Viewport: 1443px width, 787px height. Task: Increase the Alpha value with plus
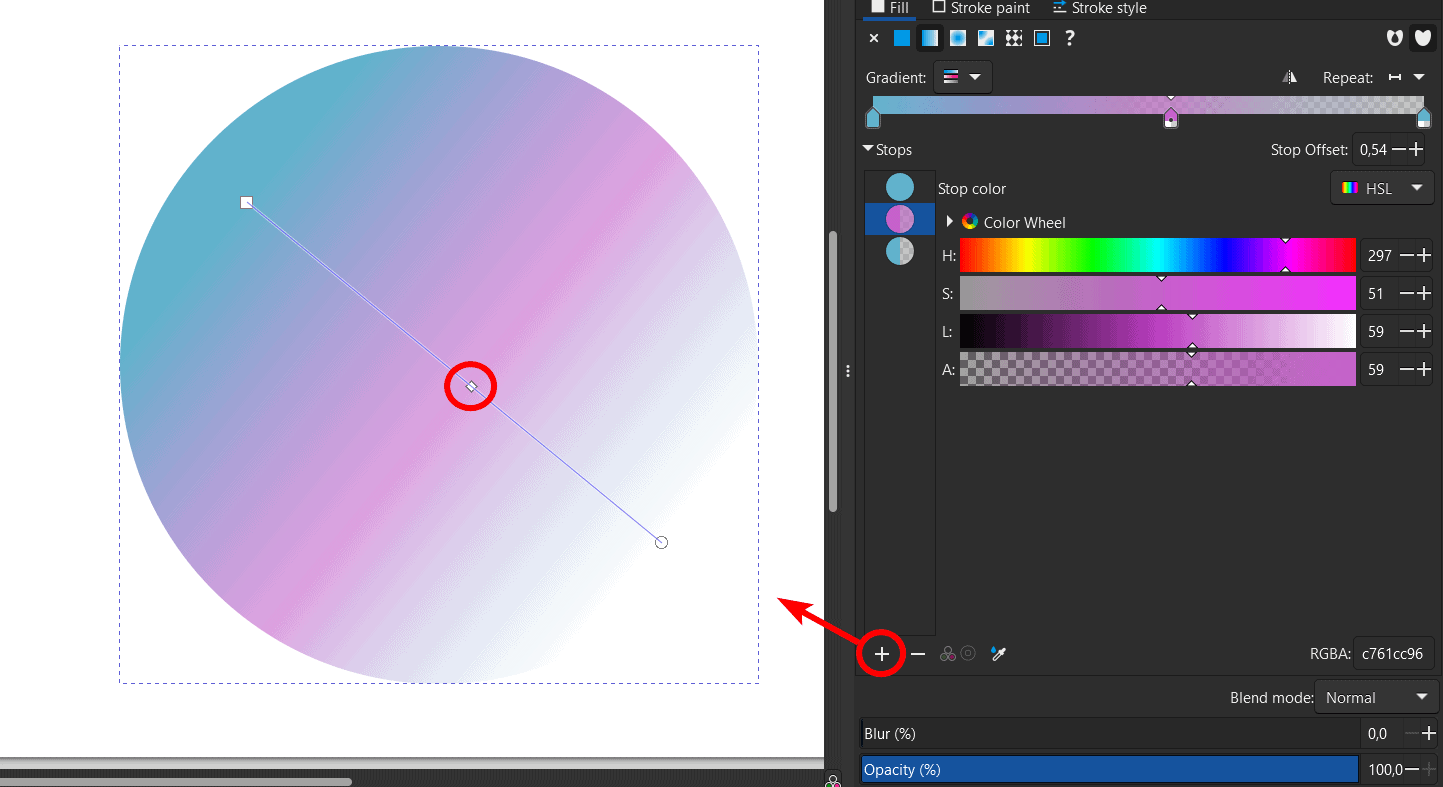[x=1423, y=369]
